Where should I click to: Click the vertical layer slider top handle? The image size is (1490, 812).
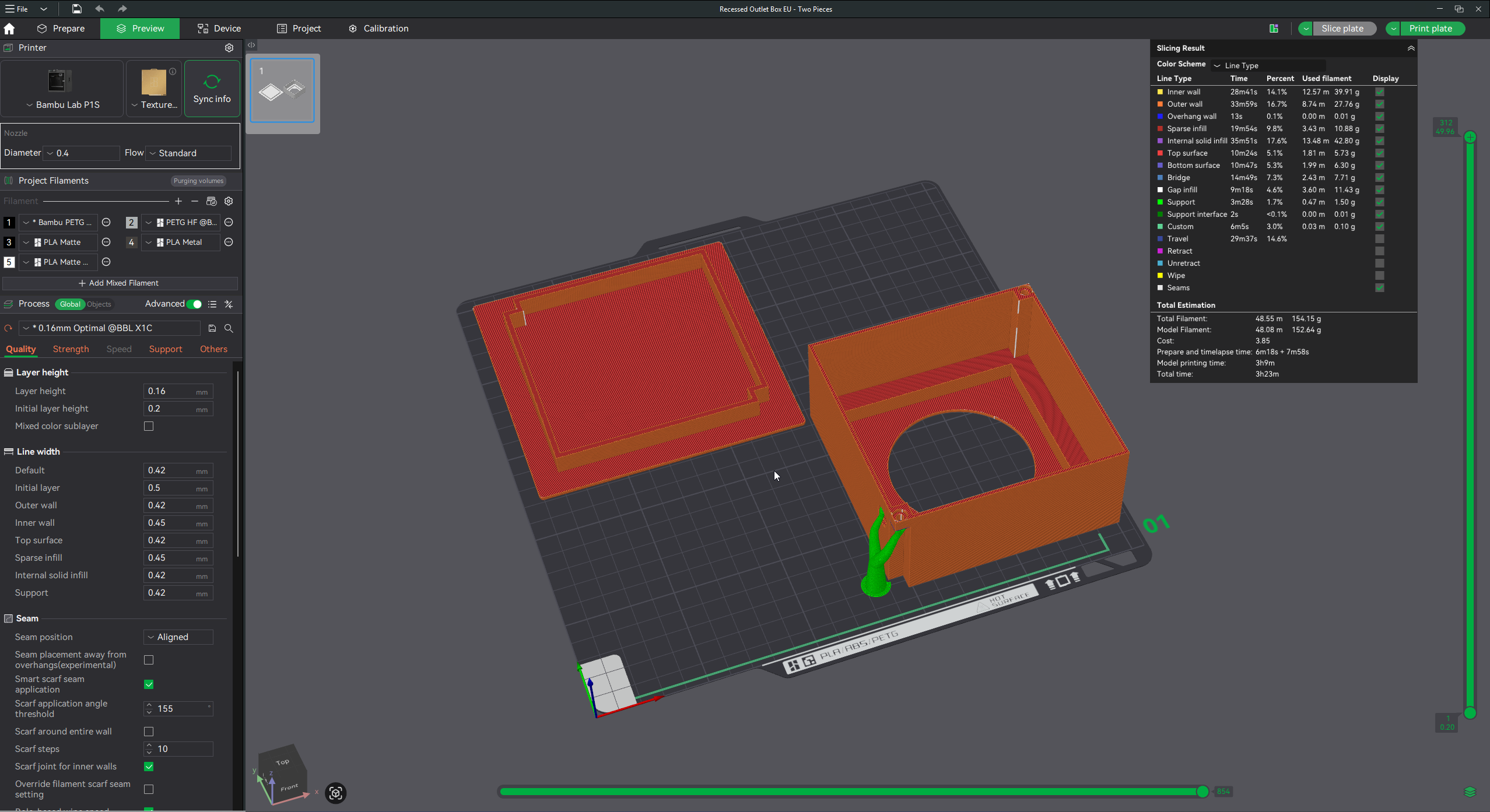[x=1470, y=137]
